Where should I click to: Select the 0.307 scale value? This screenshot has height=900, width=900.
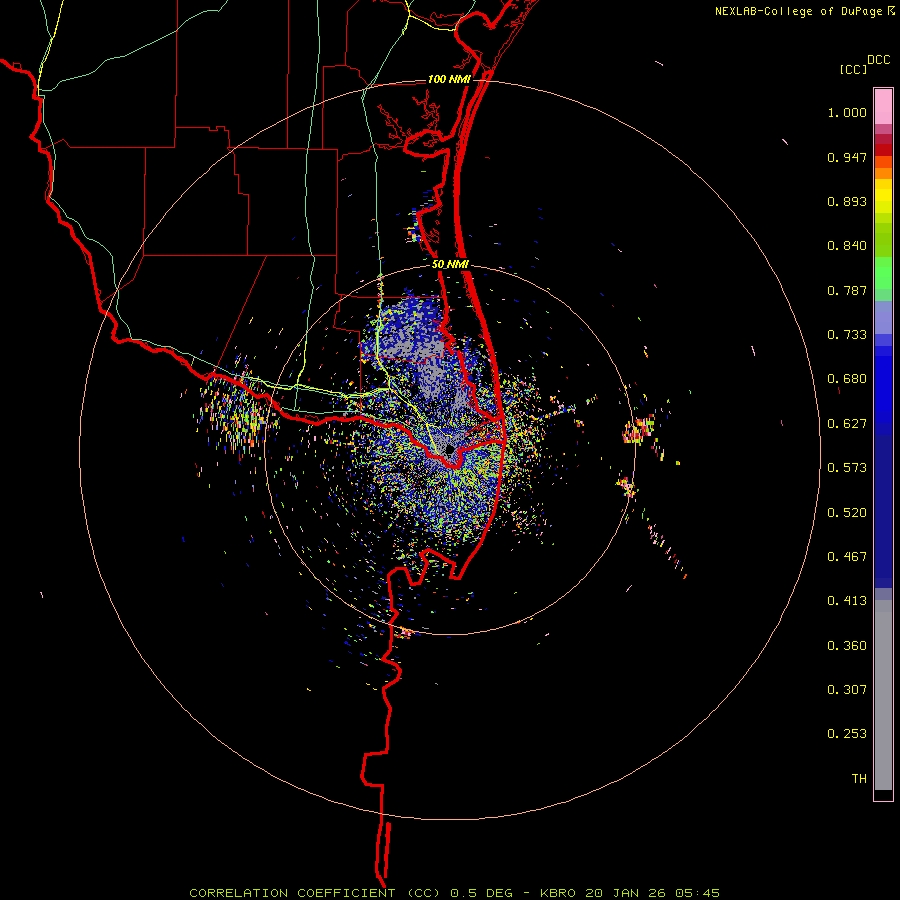[x=847, y=690]
